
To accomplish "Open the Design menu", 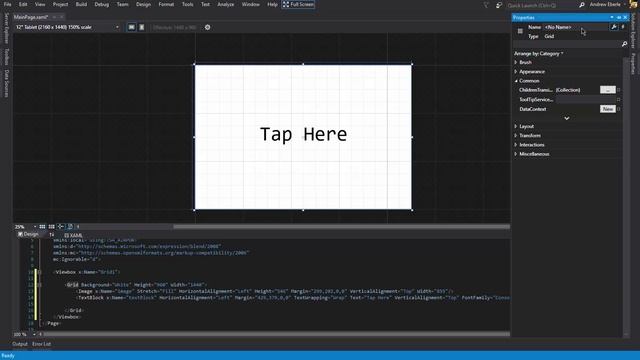I will click(x=143, y=4).
